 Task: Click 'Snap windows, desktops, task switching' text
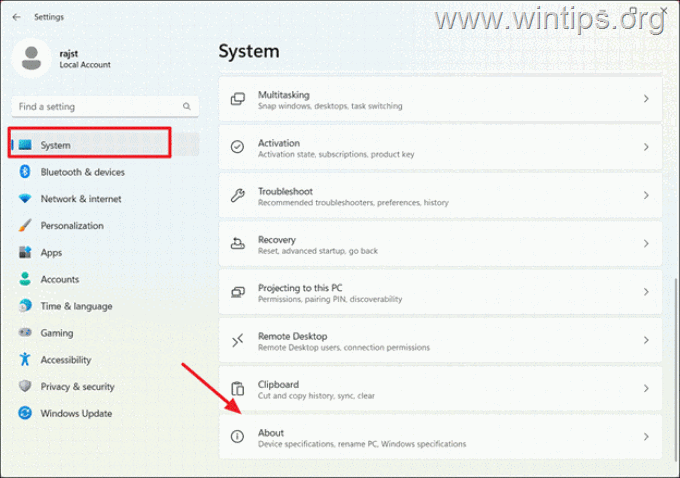[x=330, y=106]
